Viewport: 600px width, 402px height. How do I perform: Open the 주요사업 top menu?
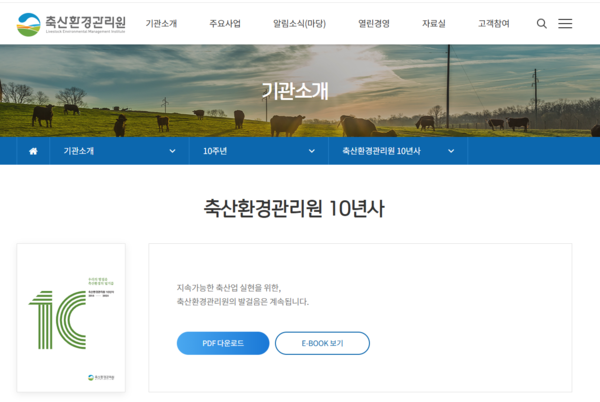pyautogui.click(x=226, y=23)
